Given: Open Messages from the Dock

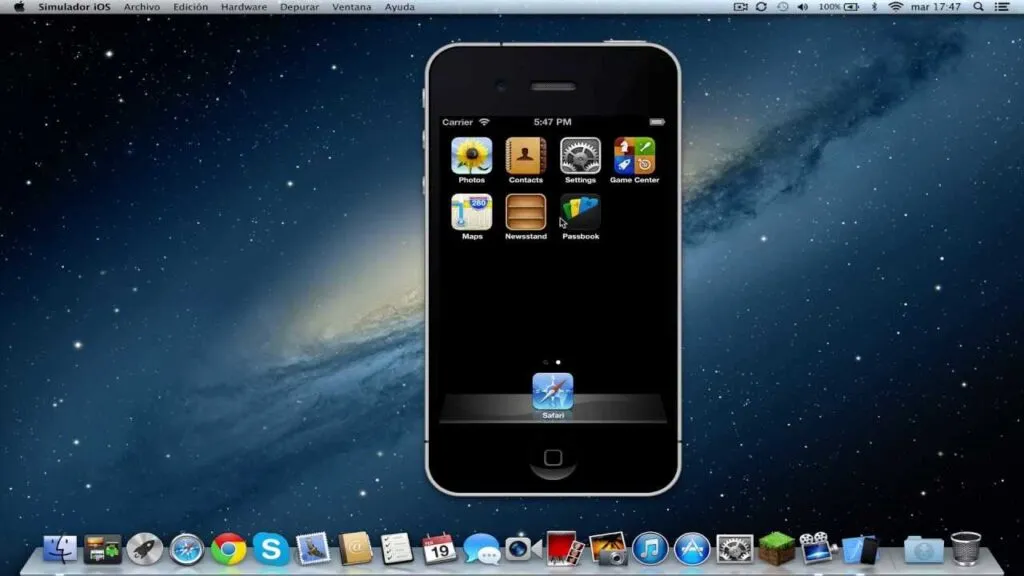Looking at the screenshot, I should tap(481, 549).
